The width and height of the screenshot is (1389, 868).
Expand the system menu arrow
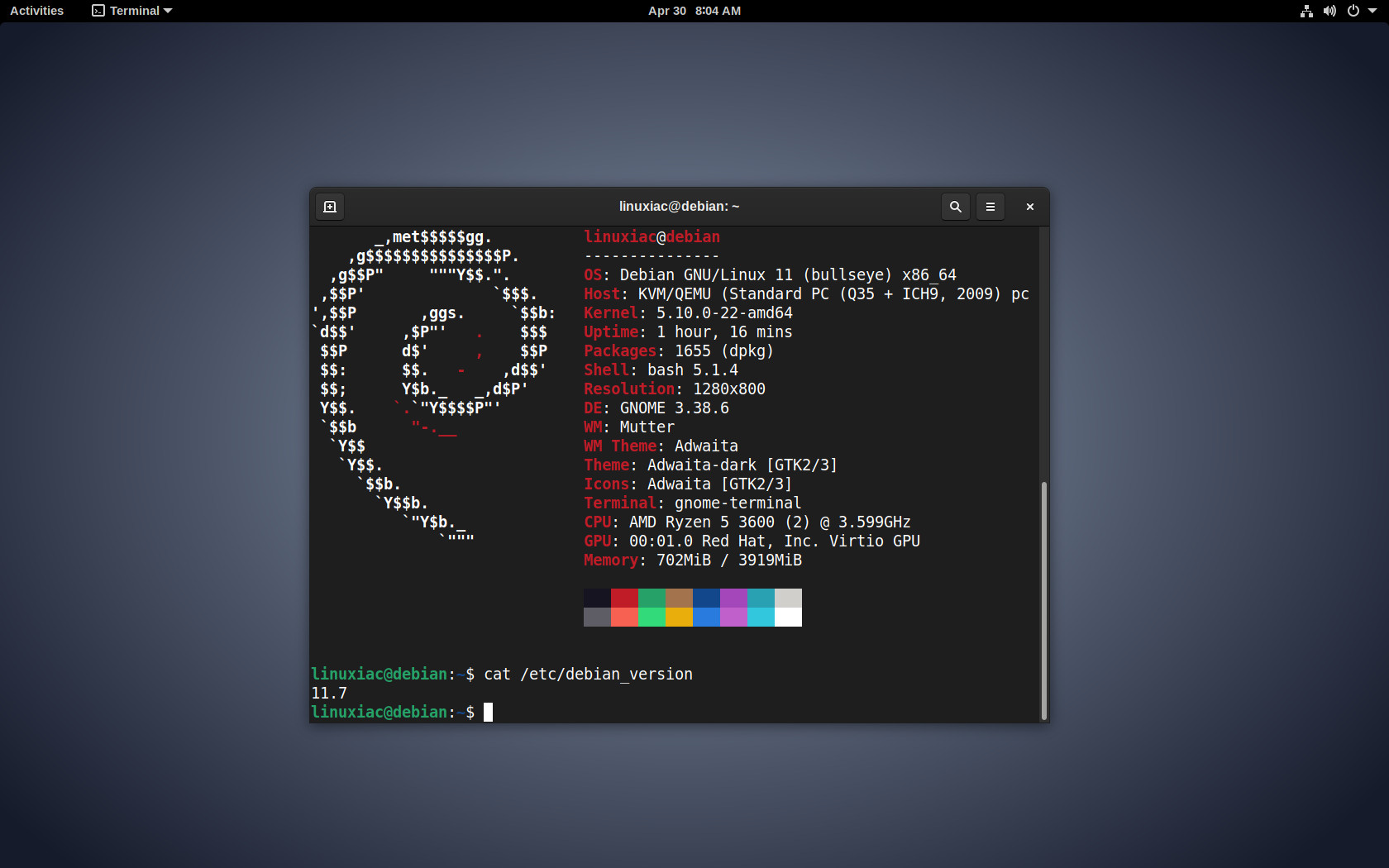[1372, 11]
